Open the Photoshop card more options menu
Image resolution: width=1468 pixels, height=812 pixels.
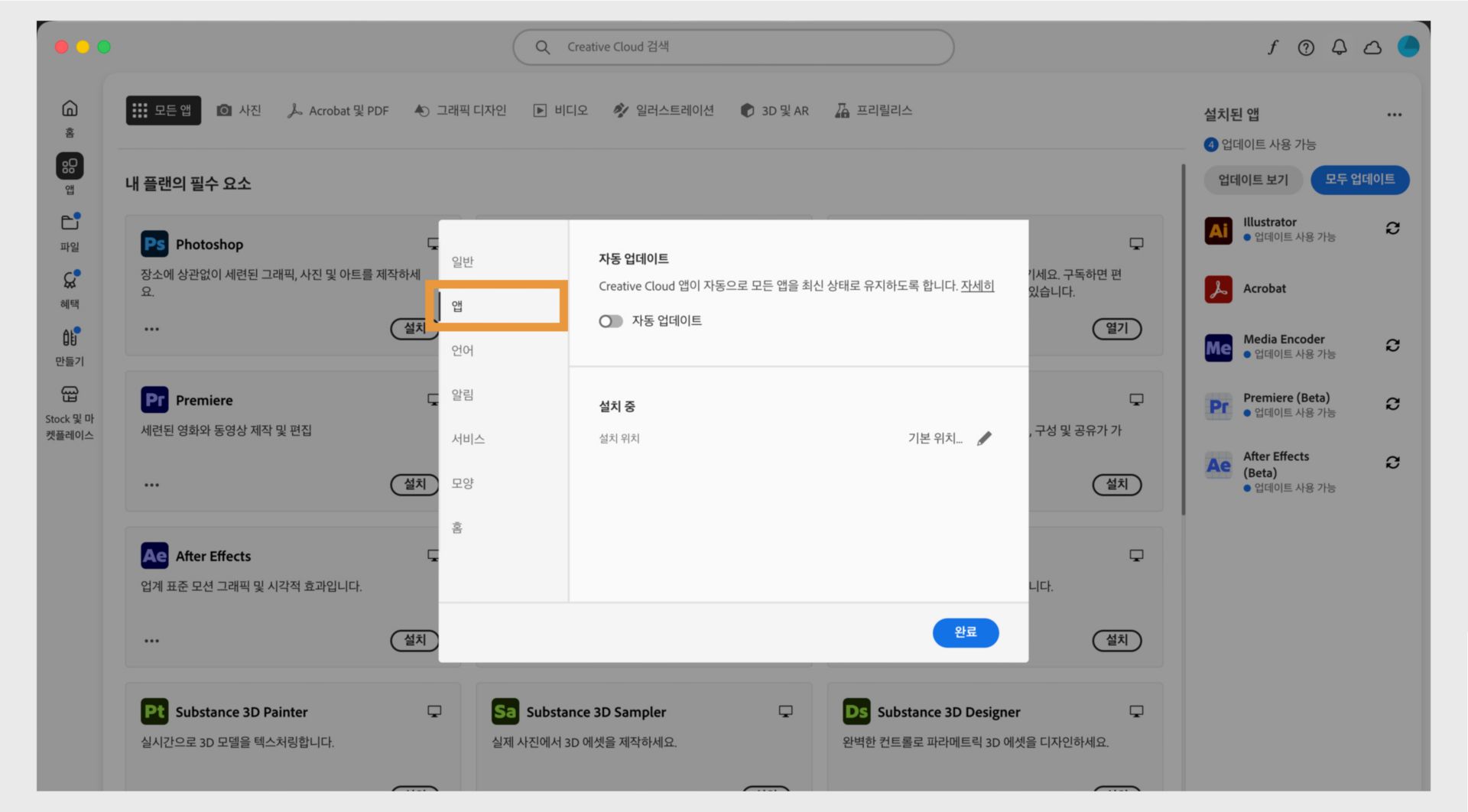click(152, 330)
